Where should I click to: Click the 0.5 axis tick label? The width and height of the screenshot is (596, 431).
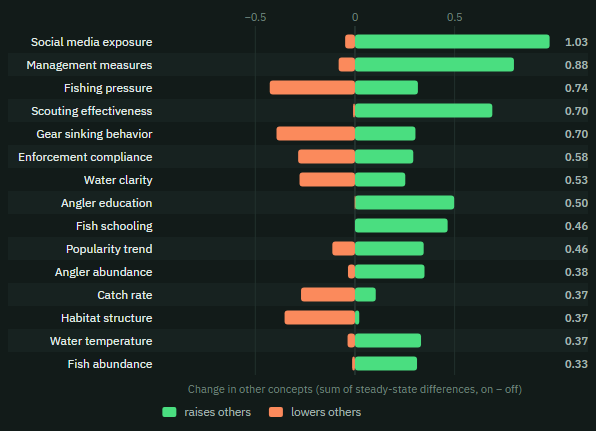[x=455, y=17]
